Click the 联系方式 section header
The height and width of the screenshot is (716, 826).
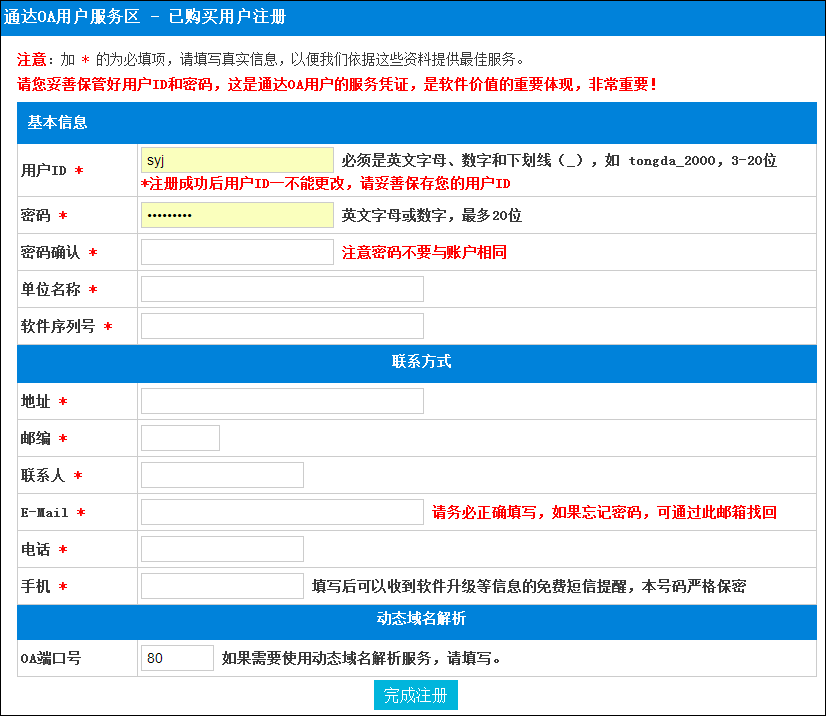[x=421, y=361]
